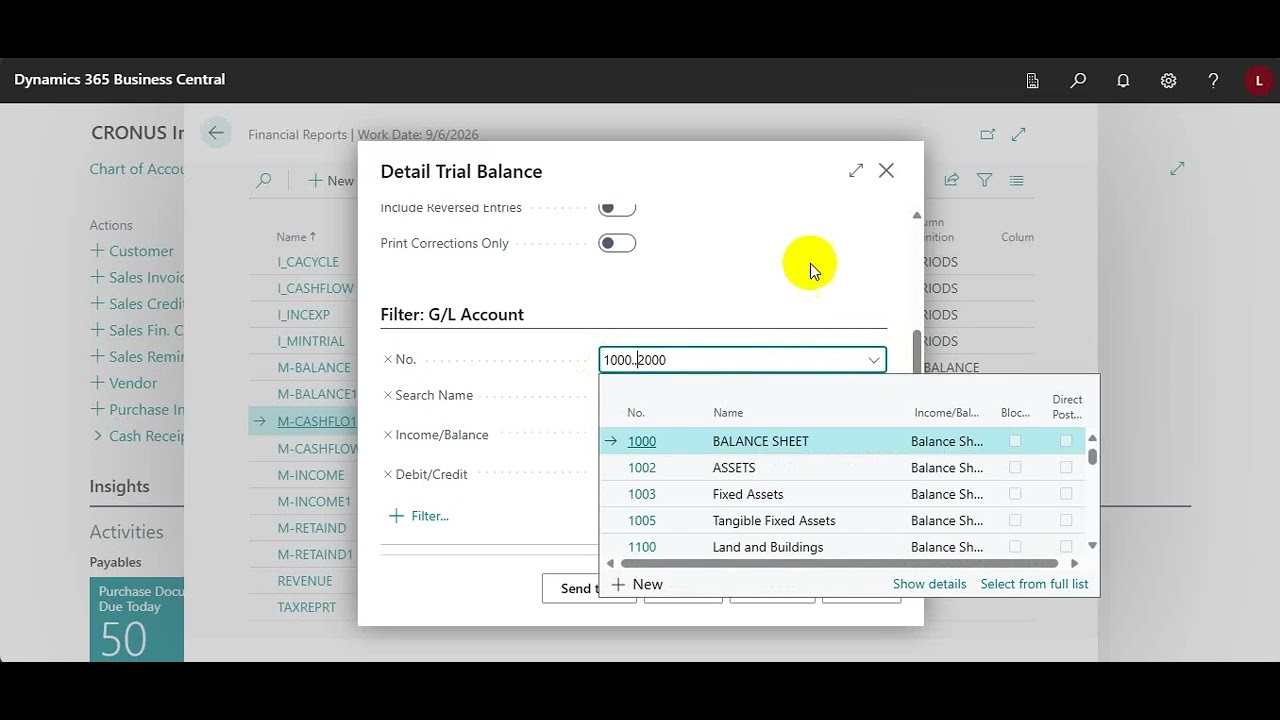Click New in Financial Reports toolbar
The image size is (1280, 720).
(330, 181)
